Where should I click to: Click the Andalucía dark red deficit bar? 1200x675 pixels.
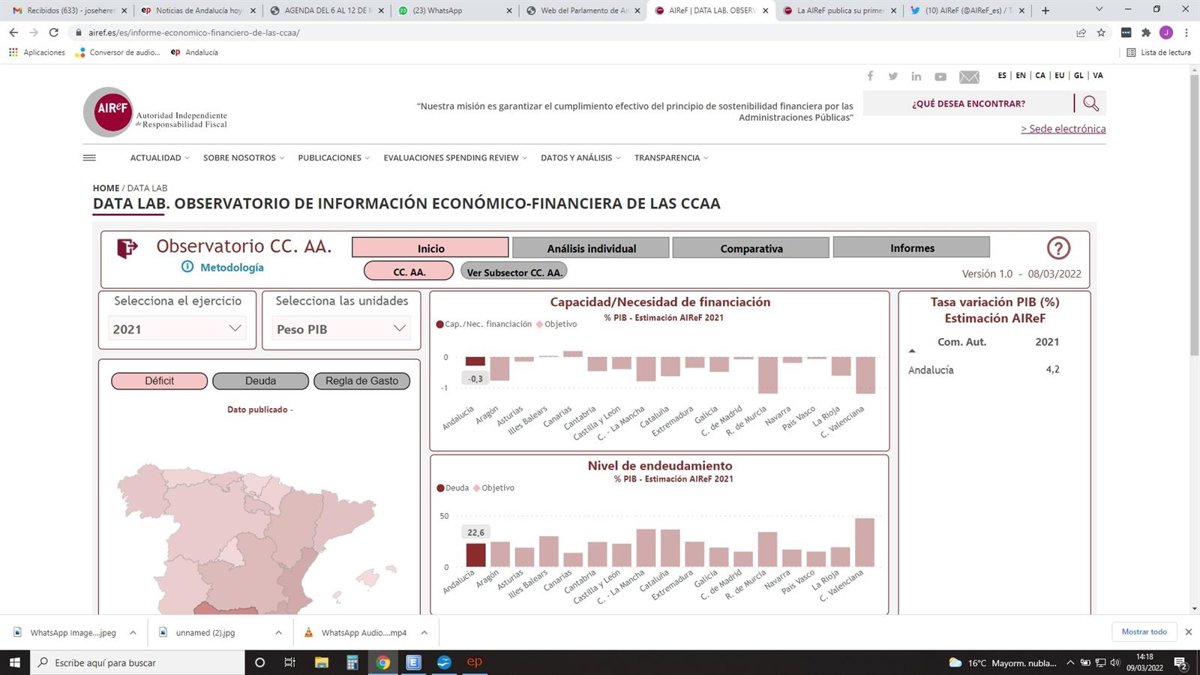point(475,361)
